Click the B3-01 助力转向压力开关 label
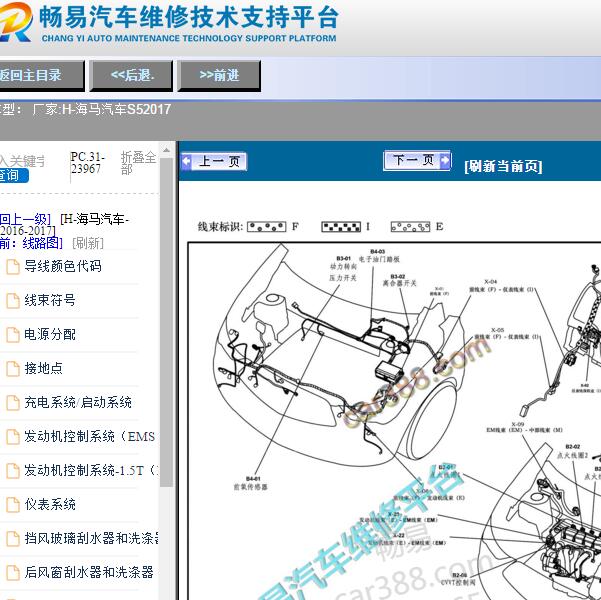The width and height of the screenshot is (601, 600). [343, 268]
